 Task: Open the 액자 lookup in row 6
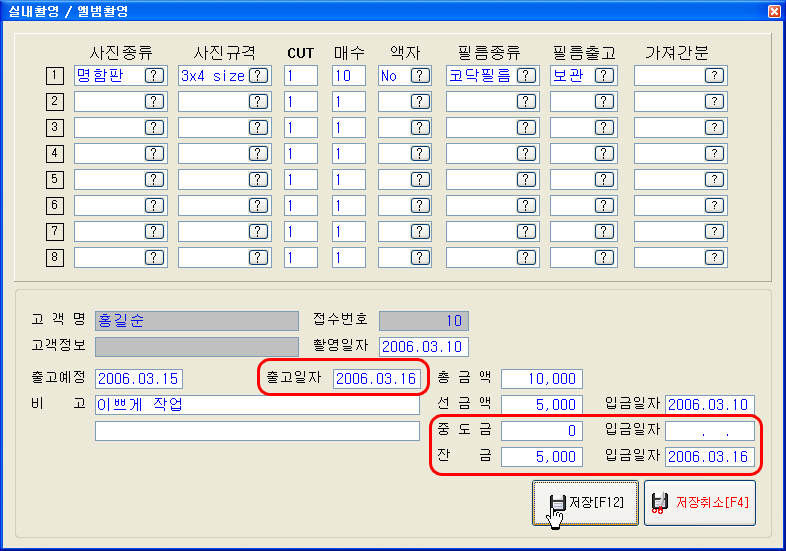(x=420, y=206)
